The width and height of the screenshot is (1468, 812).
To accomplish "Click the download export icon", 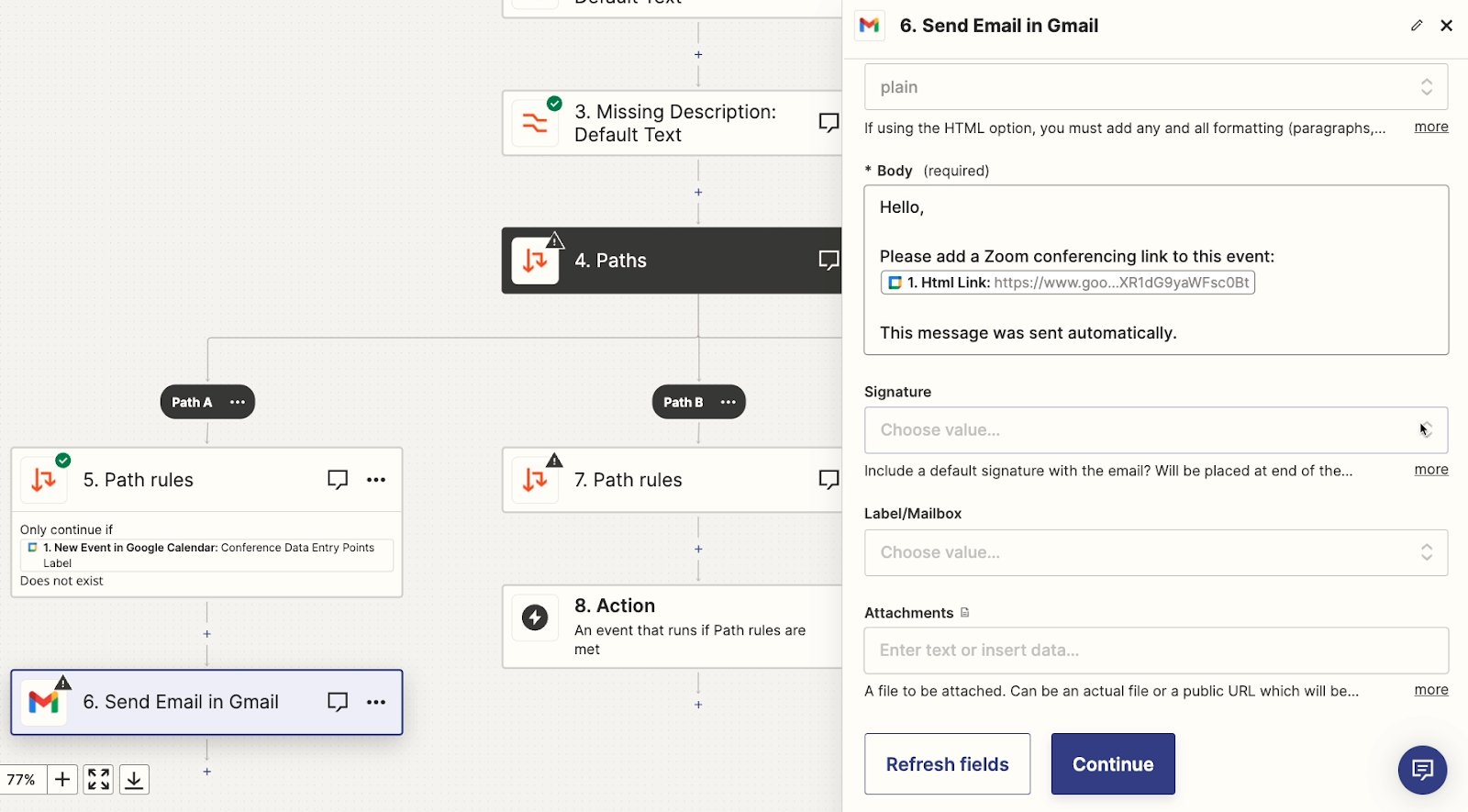I will [x=134, y=780].
